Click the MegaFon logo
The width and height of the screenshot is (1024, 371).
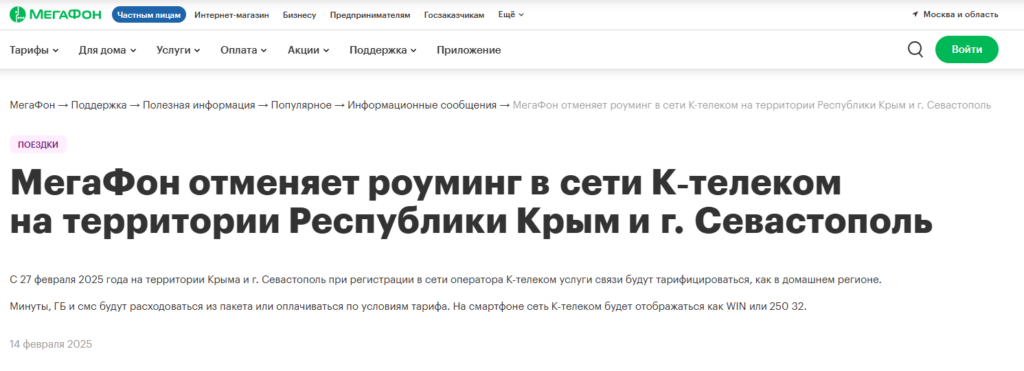(x=56, y=14)
